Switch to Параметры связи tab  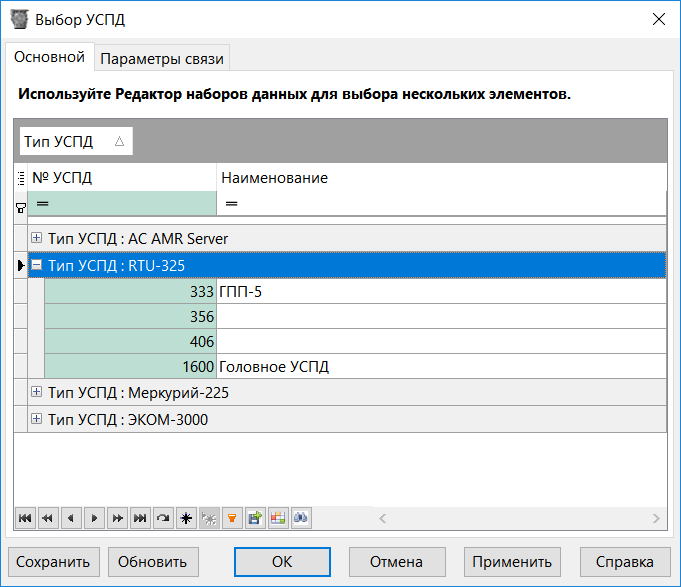pyautogui.click(x=163, y=59)
